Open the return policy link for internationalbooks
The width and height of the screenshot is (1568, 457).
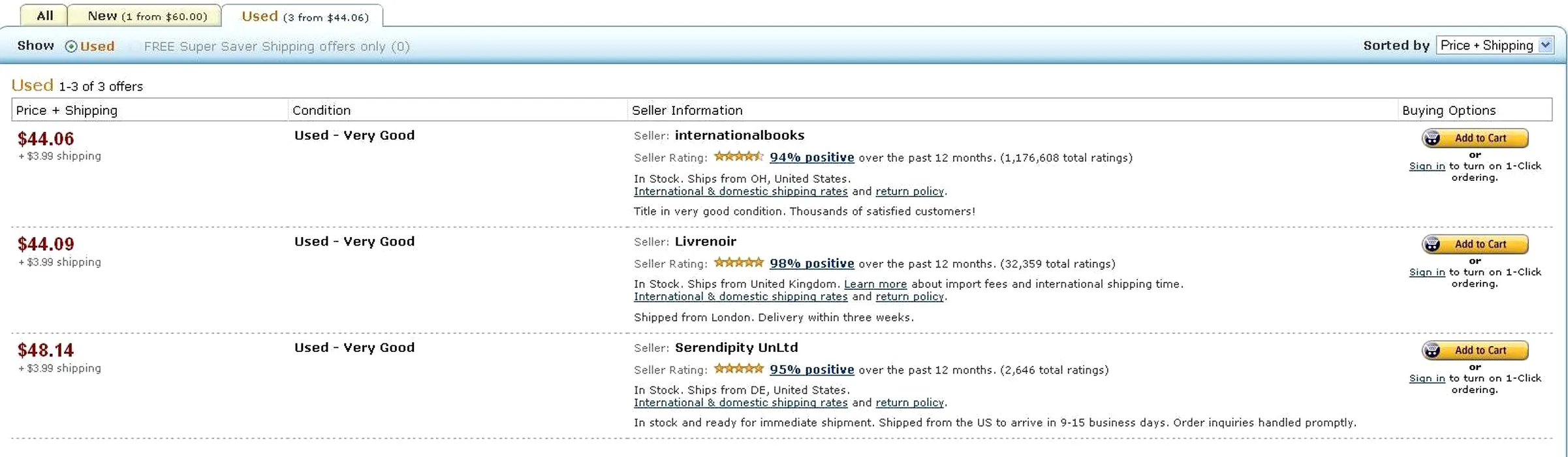909,191
